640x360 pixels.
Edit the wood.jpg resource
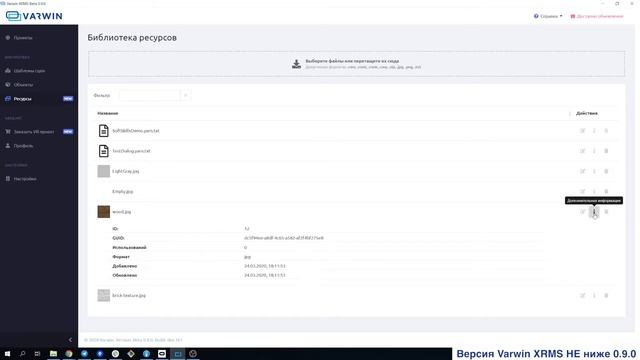click(582, 211)
